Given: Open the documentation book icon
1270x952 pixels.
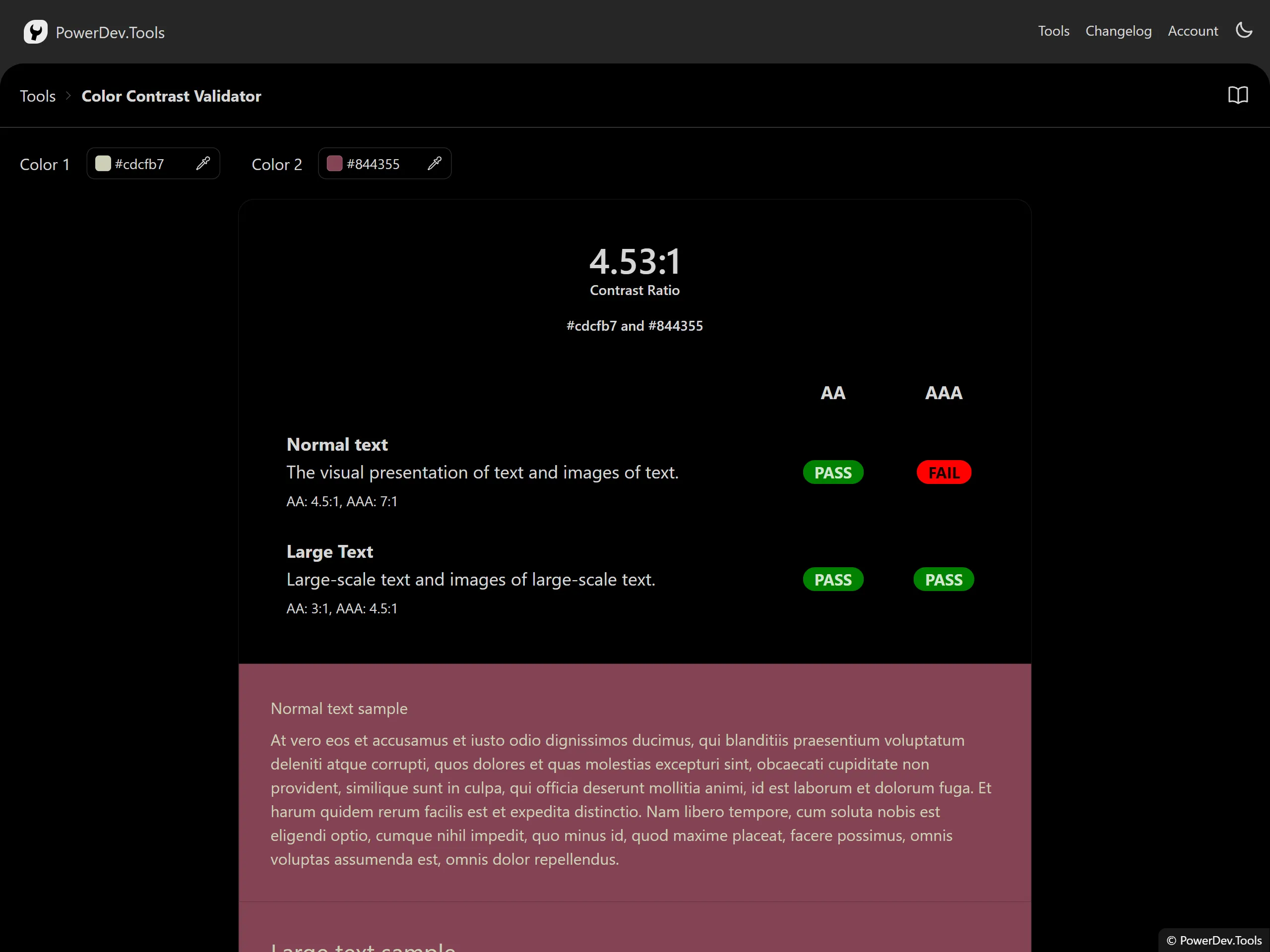Looking at the screenshot, I should (1238, 95).
